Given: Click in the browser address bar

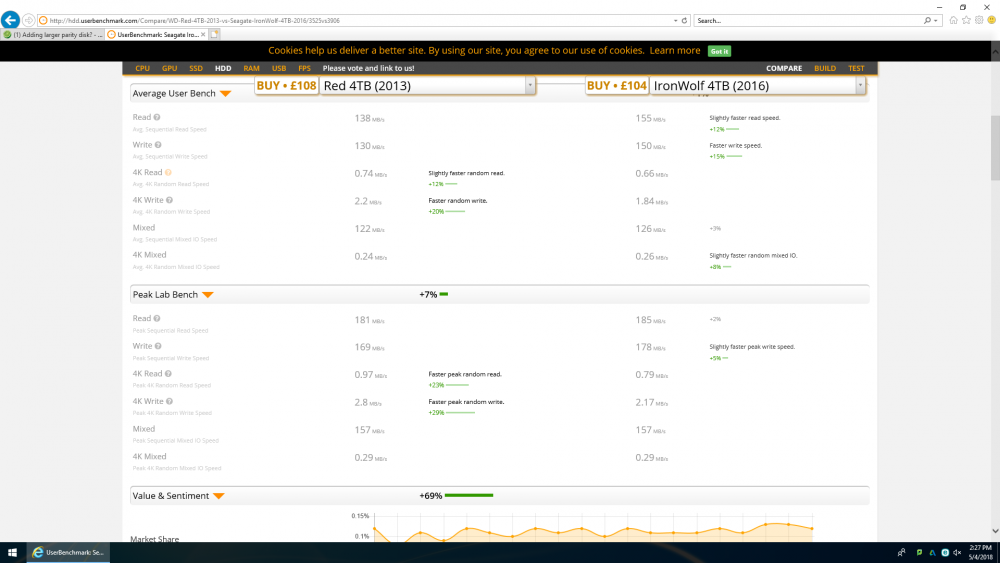Looking at the screenshot, I should 357,20.
